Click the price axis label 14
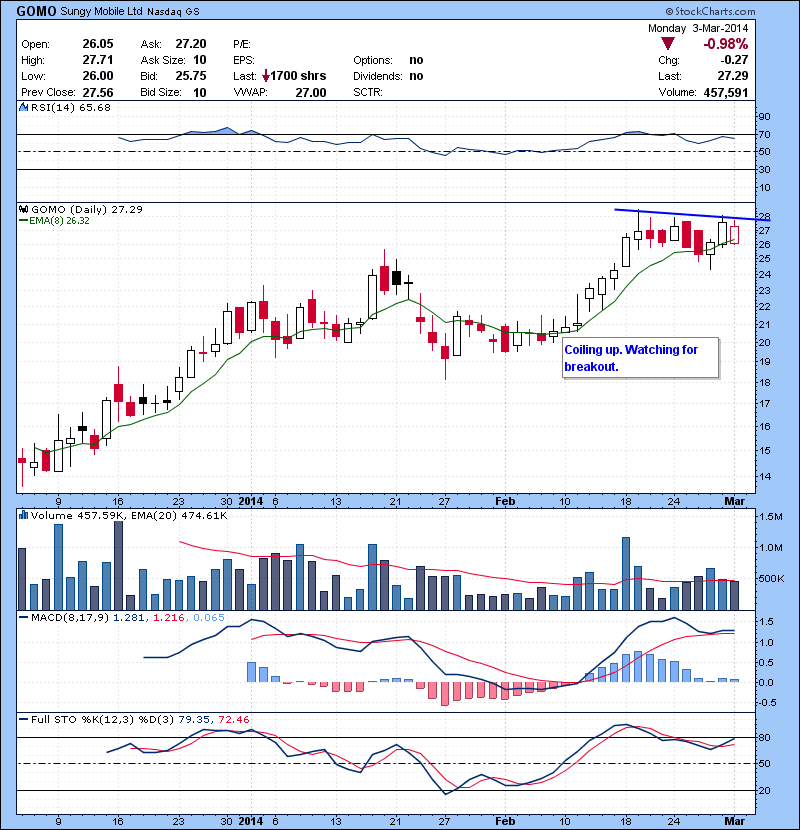 click(x=764, y=476)
